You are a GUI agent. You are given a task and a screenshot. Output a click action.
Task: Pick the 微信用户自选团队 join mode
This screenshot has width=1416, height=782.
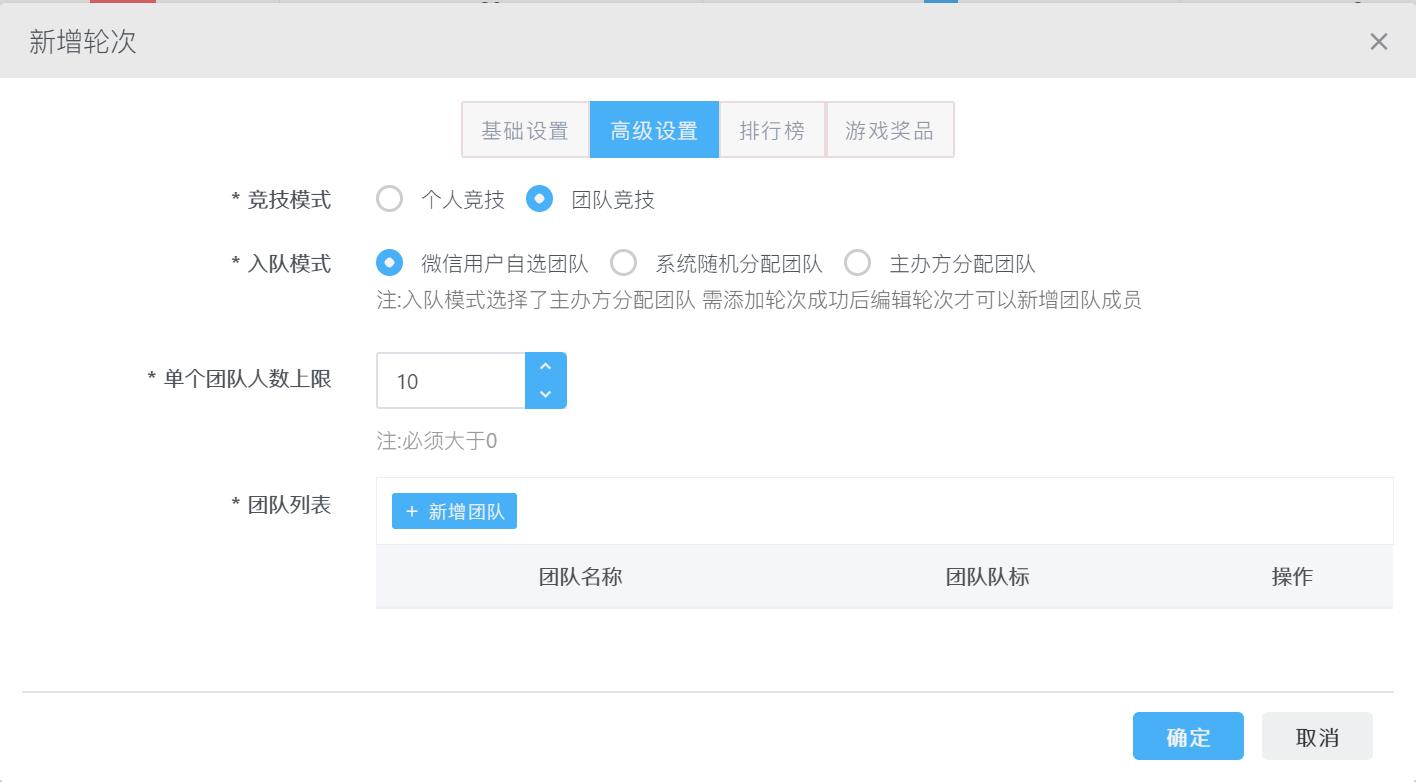tap(390, 263)
